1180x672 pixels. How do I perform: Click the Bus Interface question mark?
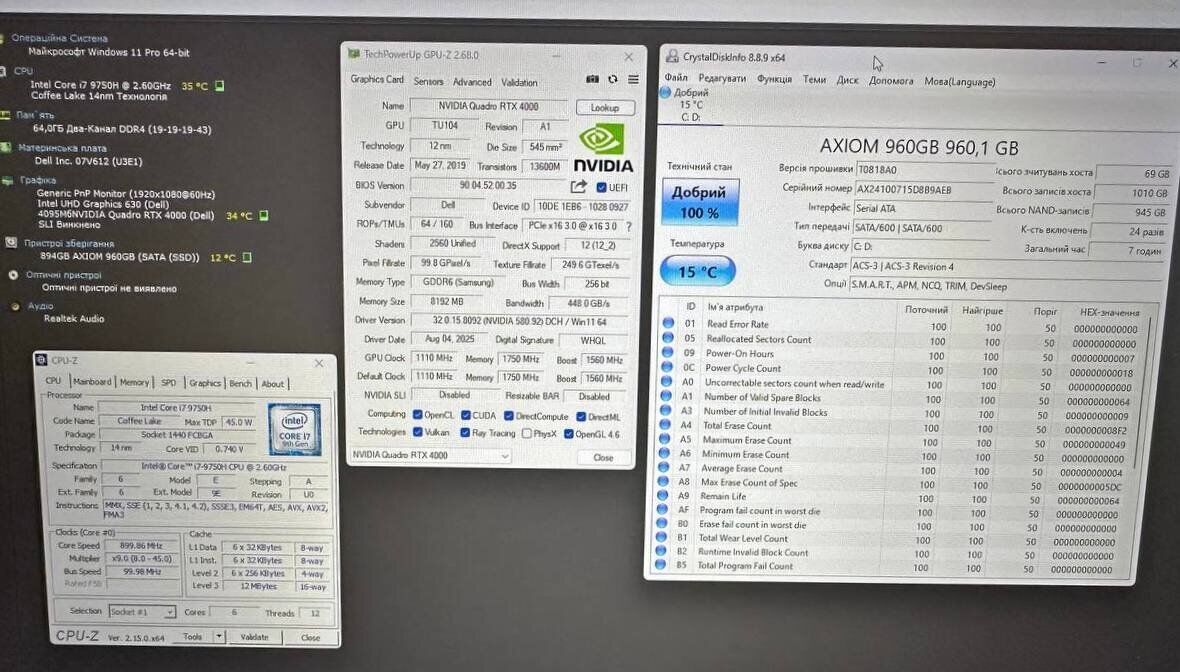pyautogui.click(x=628, y=226)
